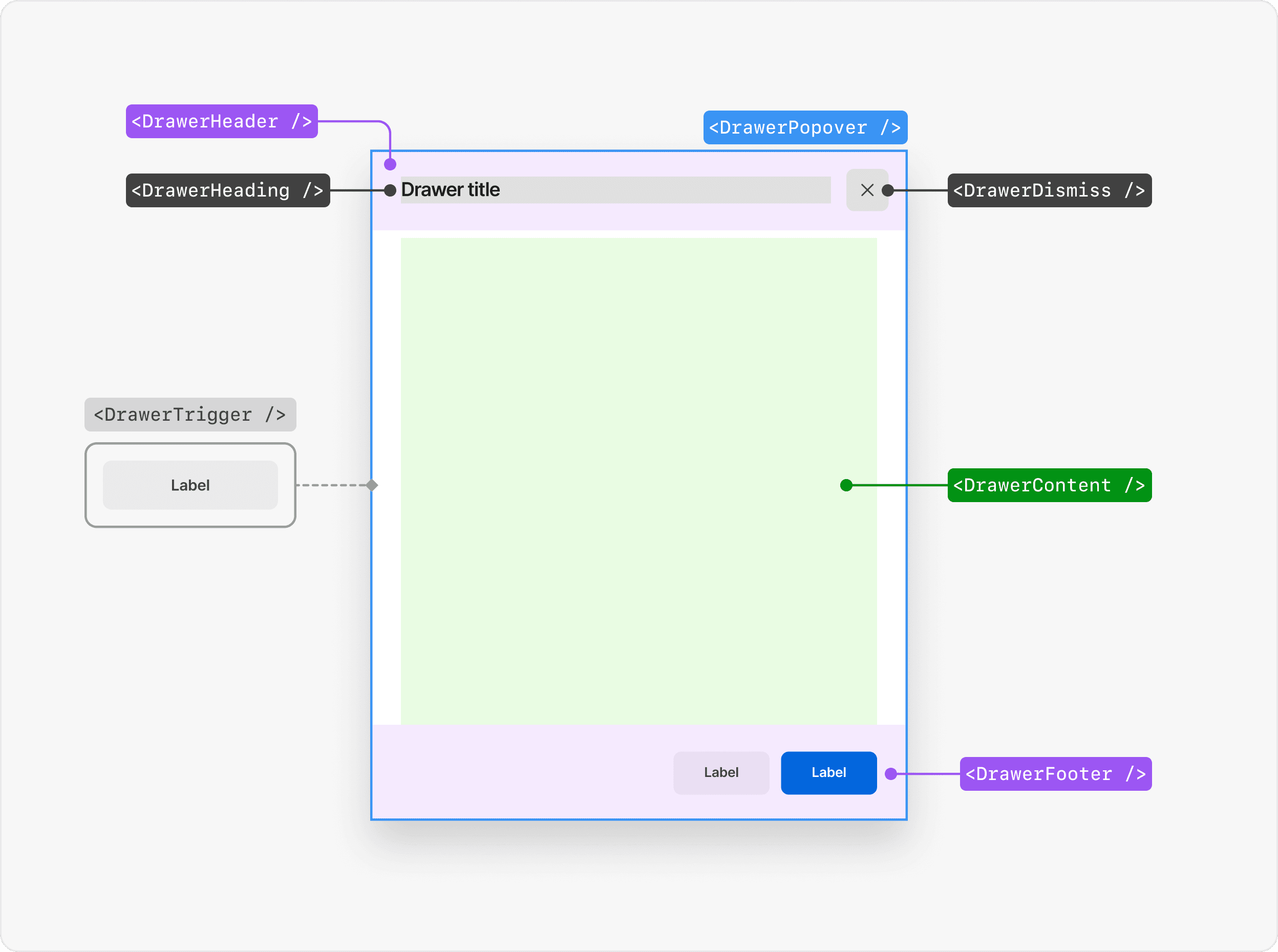Click the X dismiss icon in drawer header
The height and width of the screenshot is (952, 1278).
[x=867, y=190]
